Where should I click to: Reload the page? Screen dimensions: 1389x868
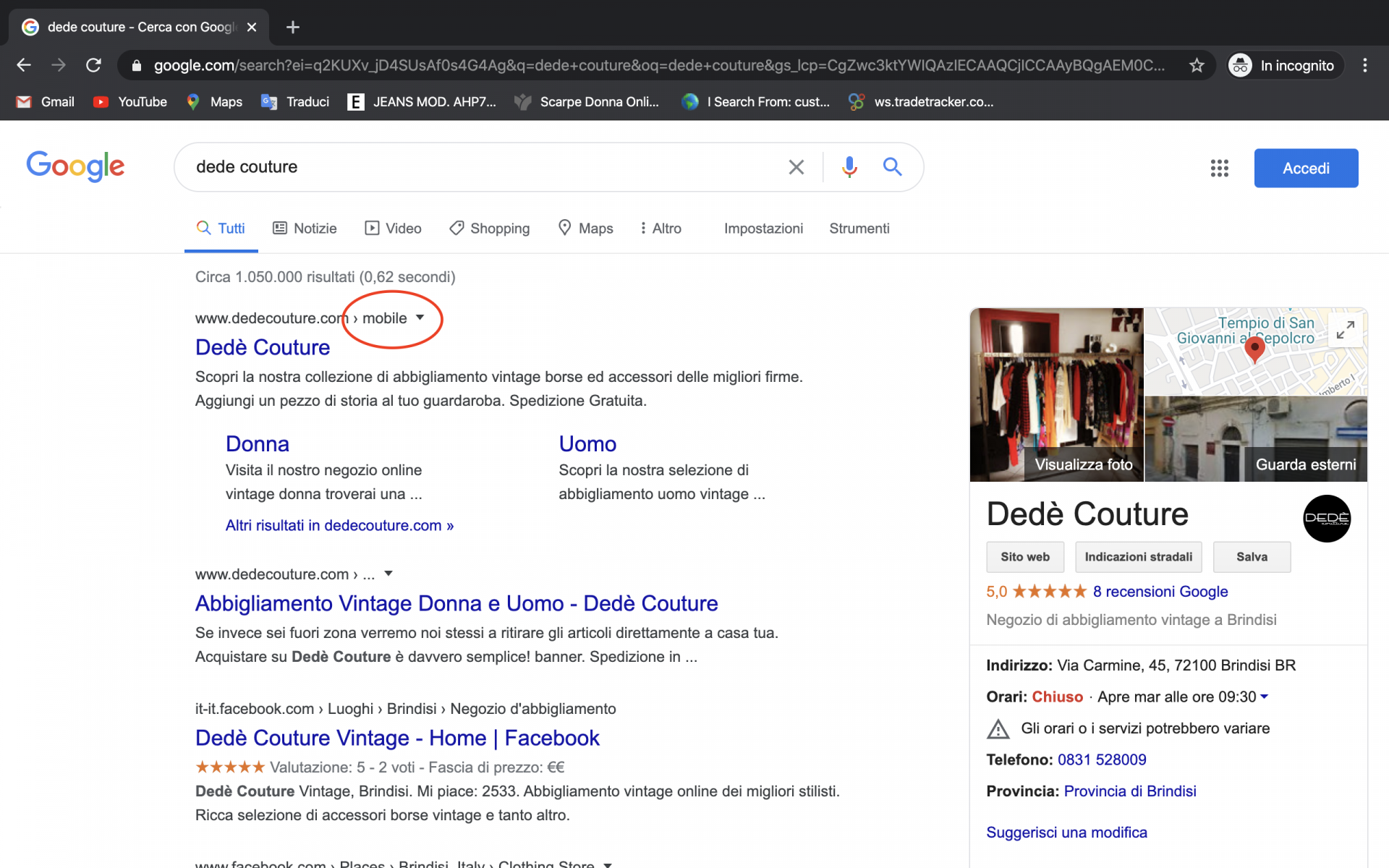pos(93,66)
